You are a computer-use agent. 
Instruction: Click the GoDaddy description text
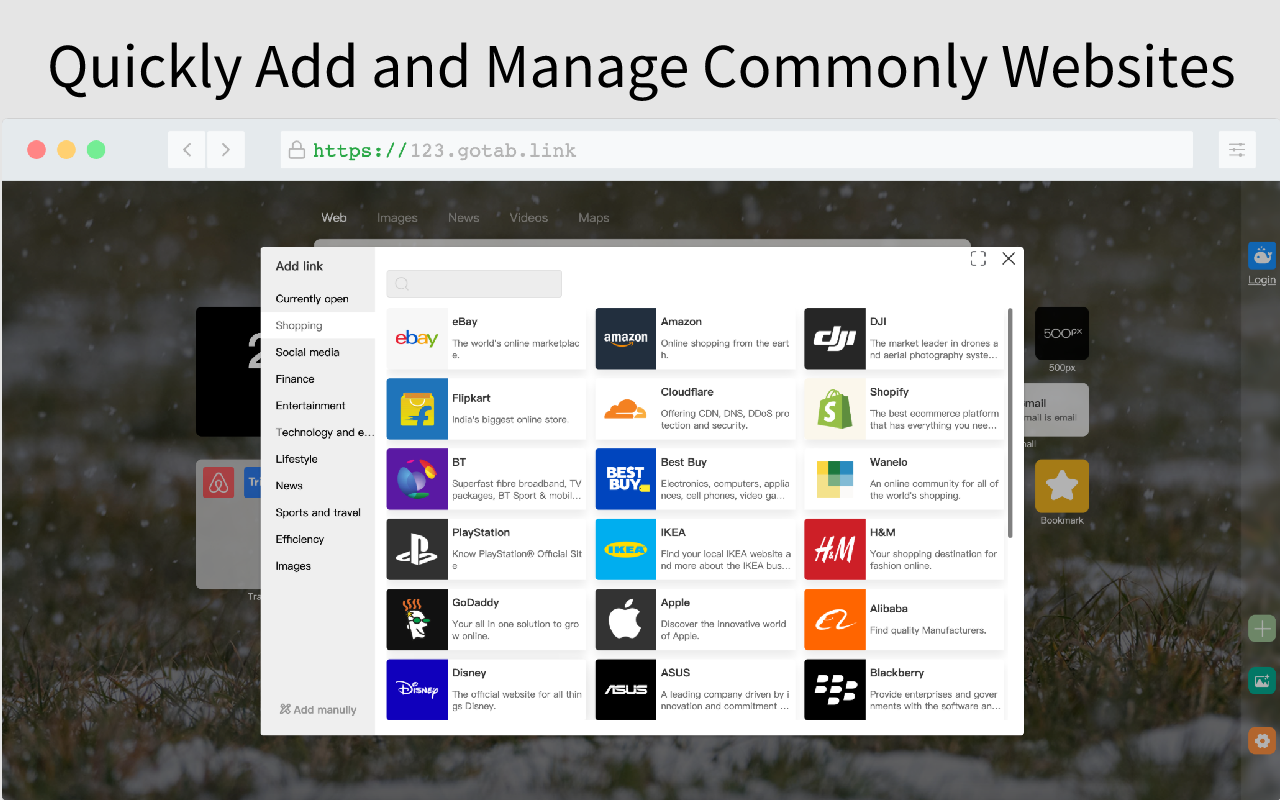click(515, 630)
